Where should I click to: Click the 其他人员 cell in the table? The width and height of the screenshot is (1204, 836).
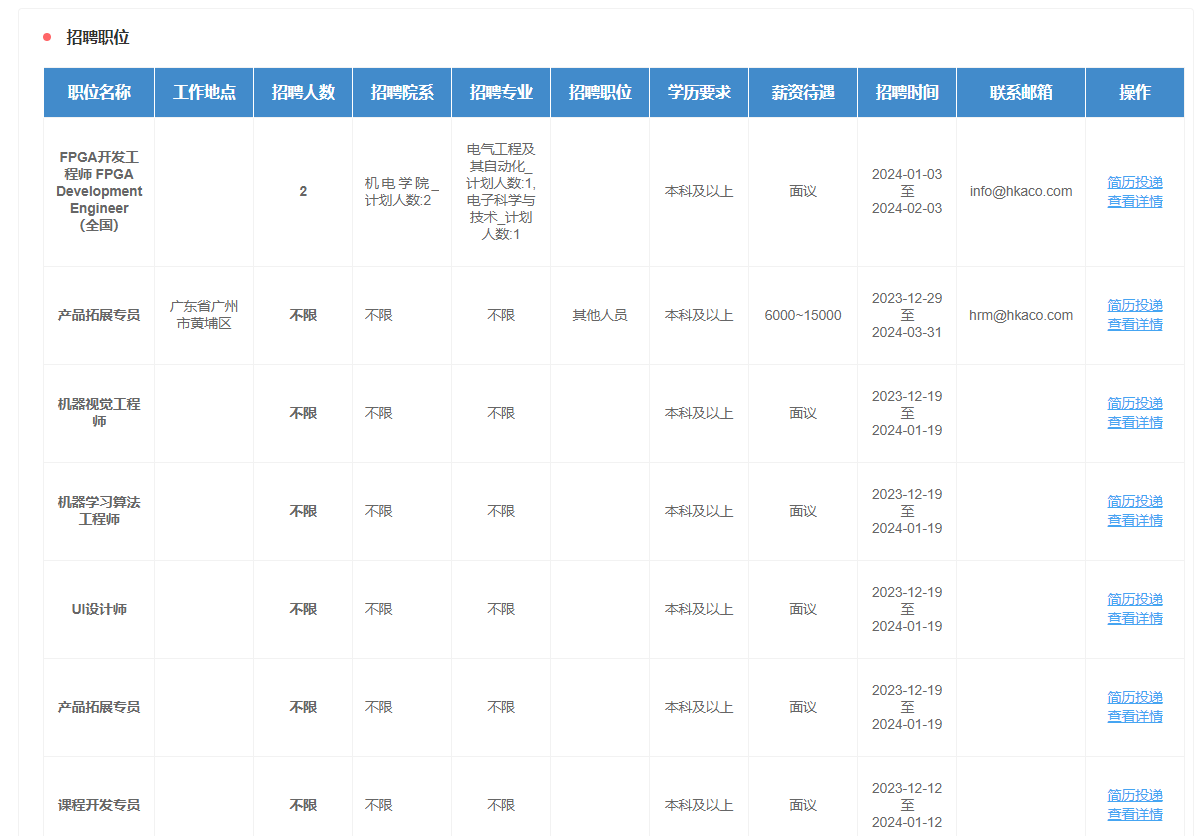600,315
